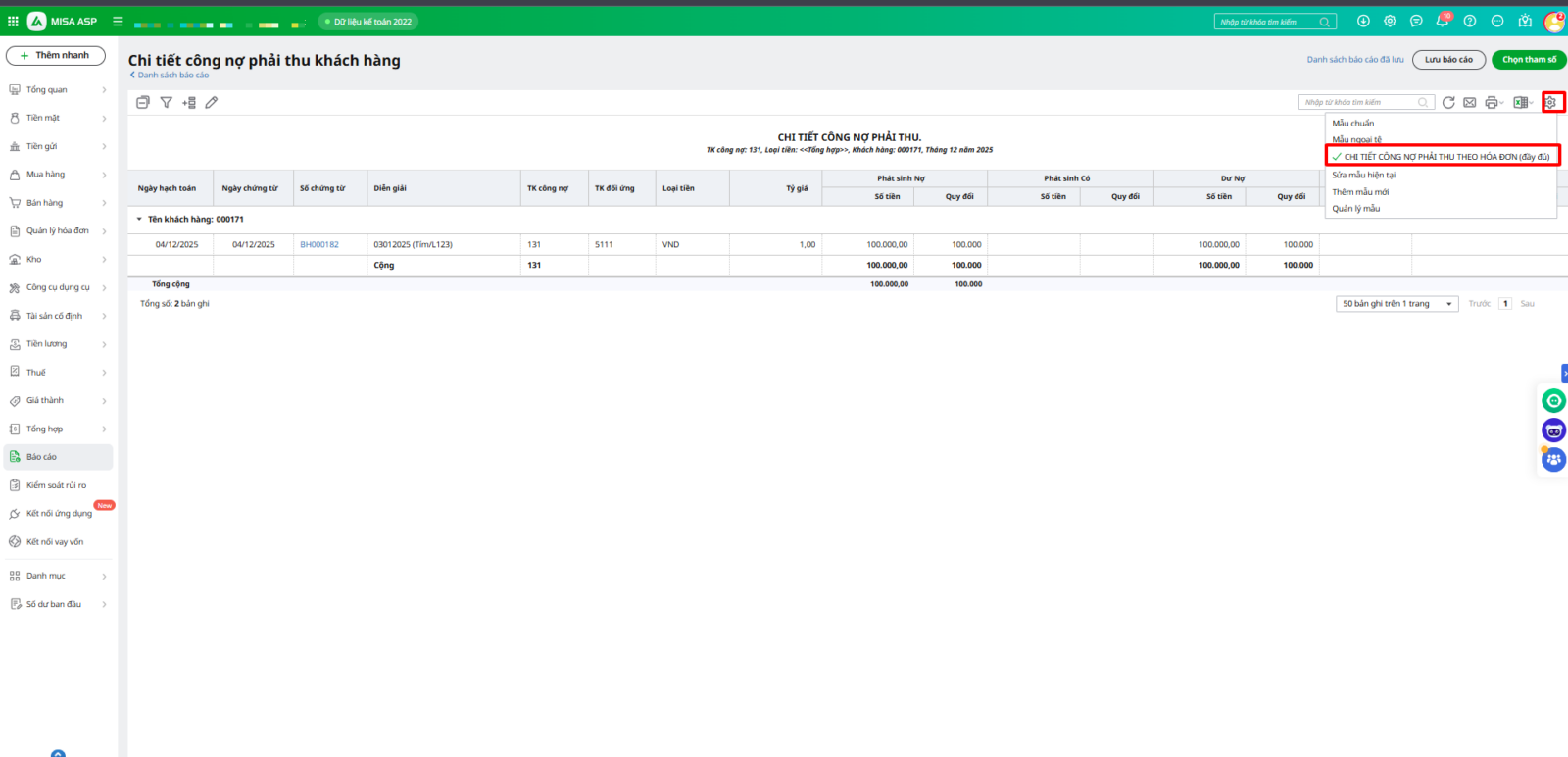Collapse the Tên khách hàng: 000171 group

click(x=139, y=220)
